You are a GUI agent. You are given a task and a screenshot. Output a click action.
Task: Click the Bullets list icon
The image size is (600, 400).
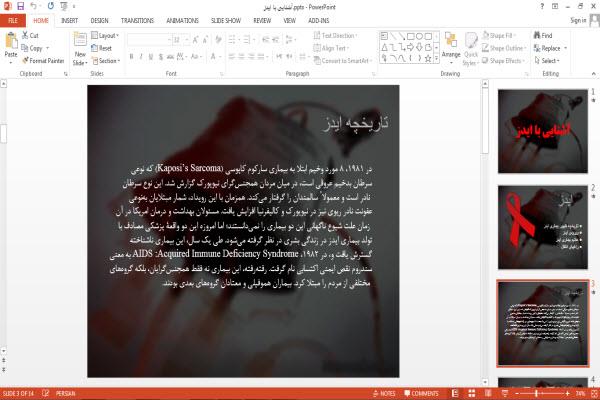pyautogui.click(x=232, y=39)
